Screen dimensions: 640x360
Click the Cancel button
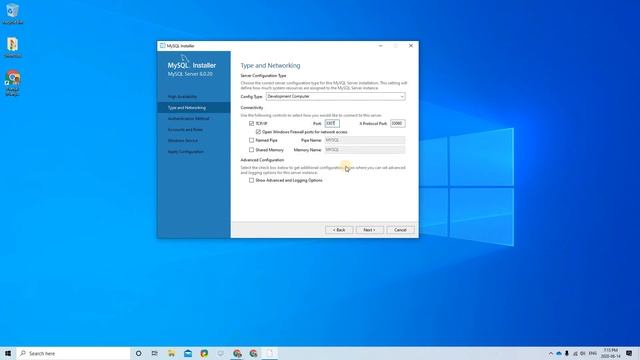coord(400,230)
